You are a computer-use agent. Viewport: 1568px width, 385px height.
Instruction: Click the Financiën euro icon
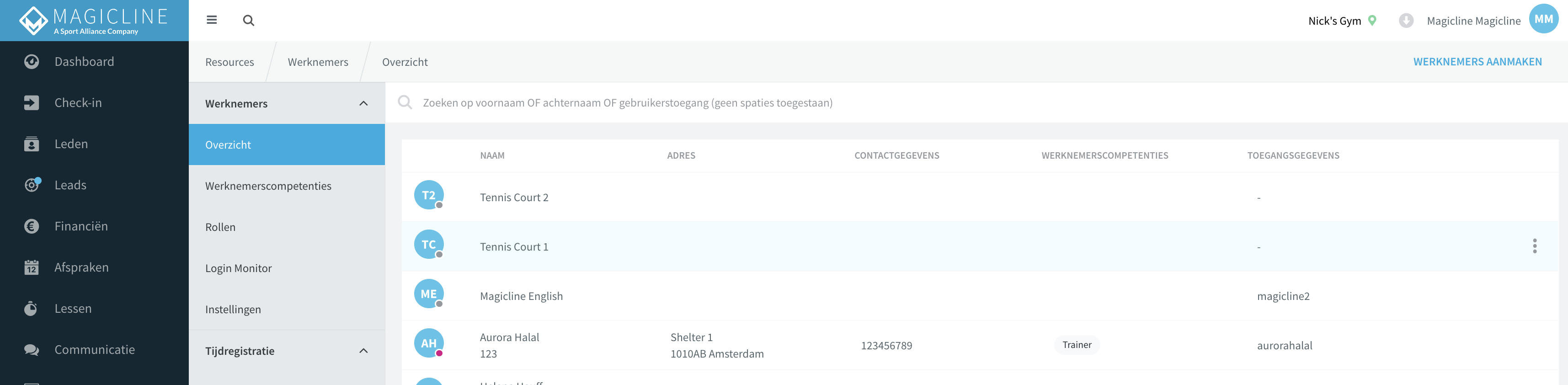[x=32, y=227]
